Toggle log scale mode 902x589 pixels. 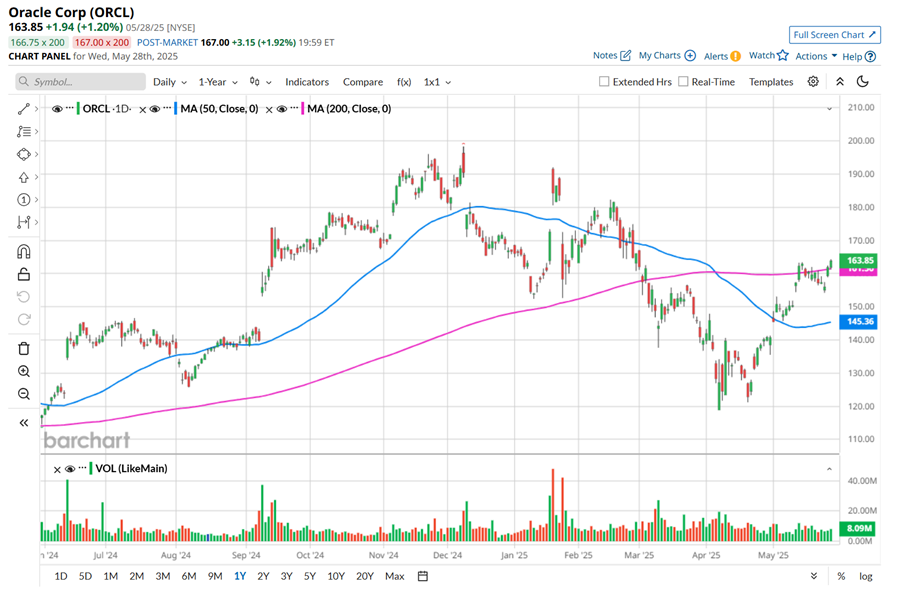tap(866, 576)
